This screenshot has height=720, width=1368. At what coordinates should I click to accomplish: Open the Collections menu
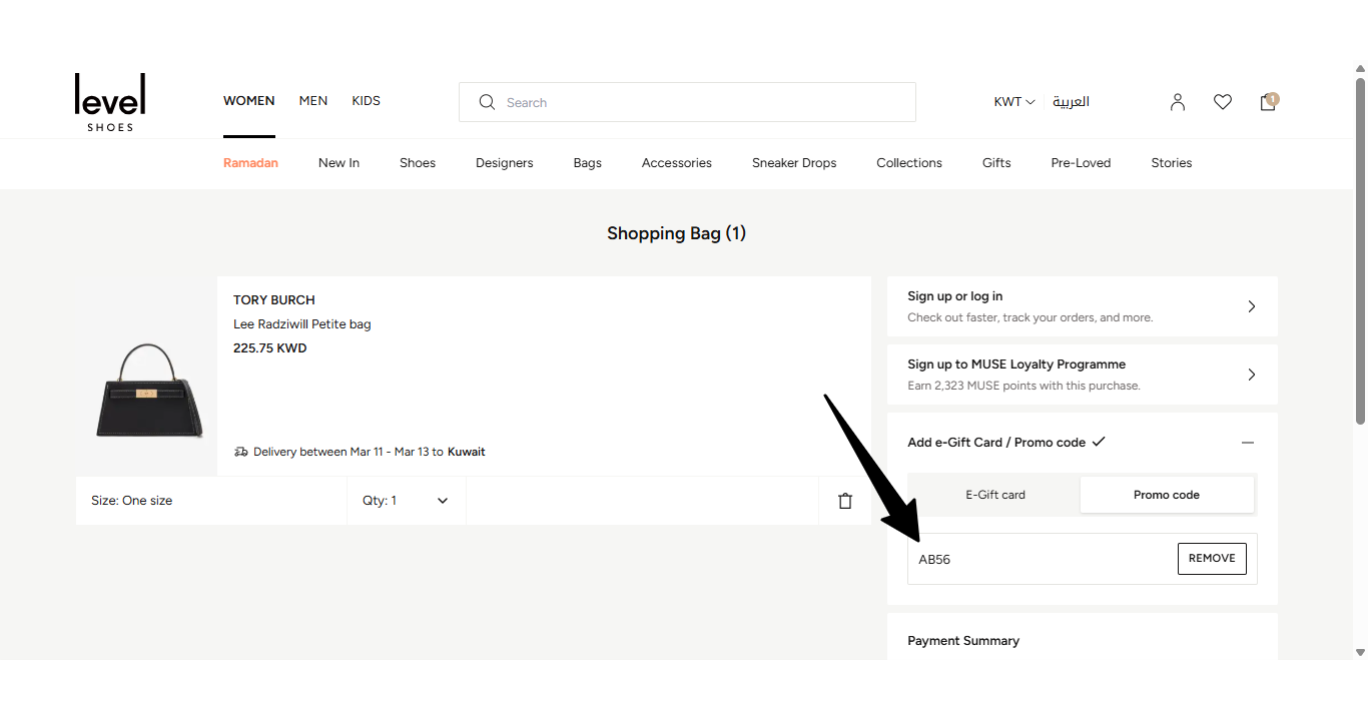[x=909, y=163]
